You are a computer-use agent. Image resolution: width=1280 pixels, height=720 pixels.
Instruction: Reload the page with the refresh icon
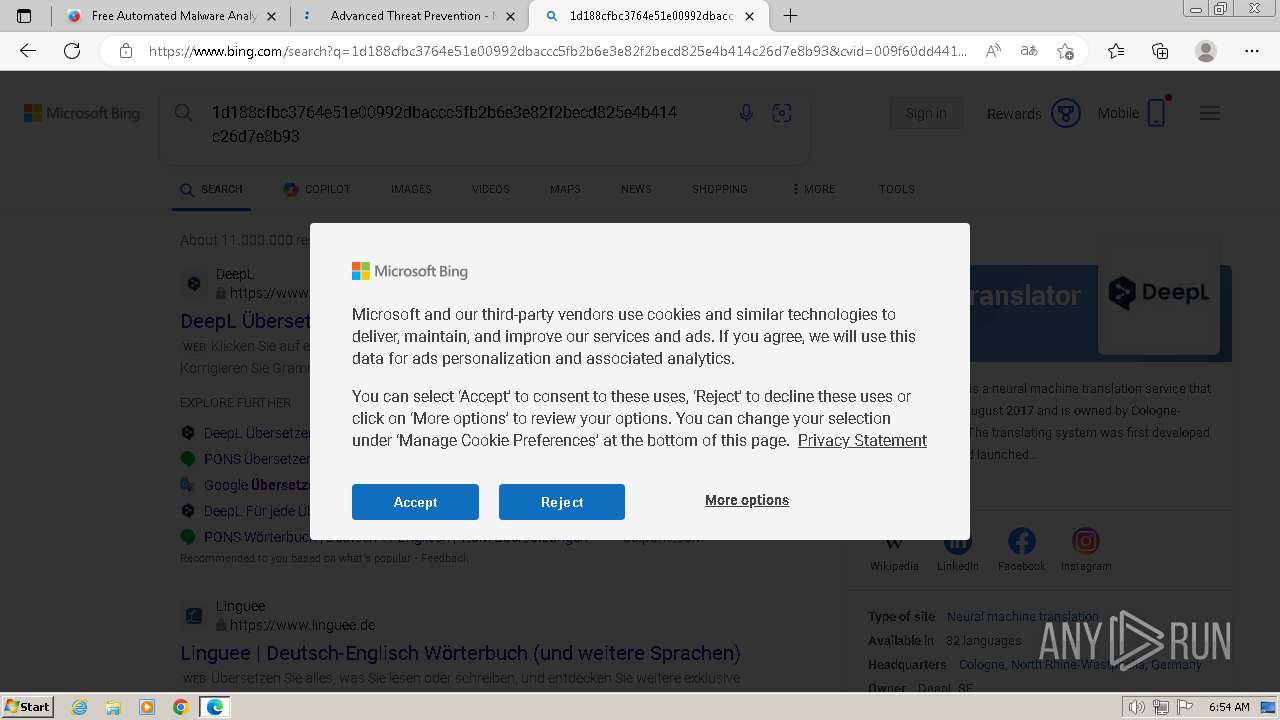point(72,51)
